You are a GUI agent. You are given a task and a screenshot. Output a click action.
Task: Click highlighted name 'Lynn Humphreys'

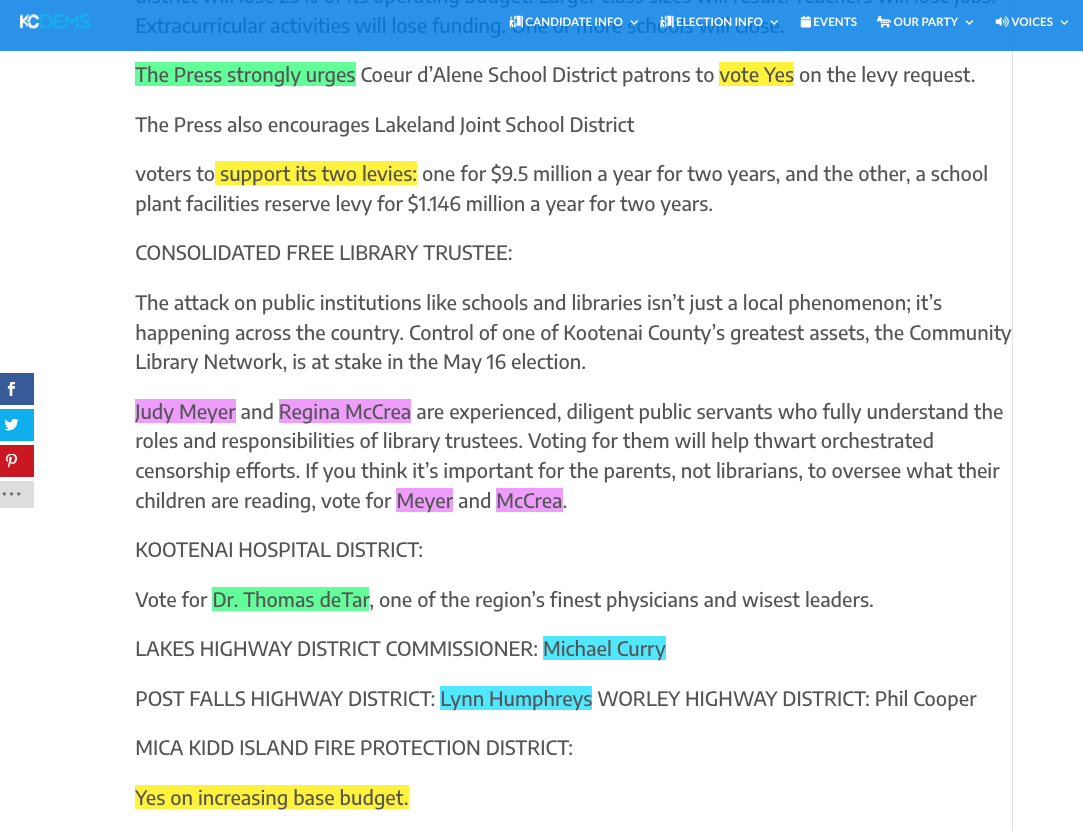pyautogui.click(x=516, y=698)
